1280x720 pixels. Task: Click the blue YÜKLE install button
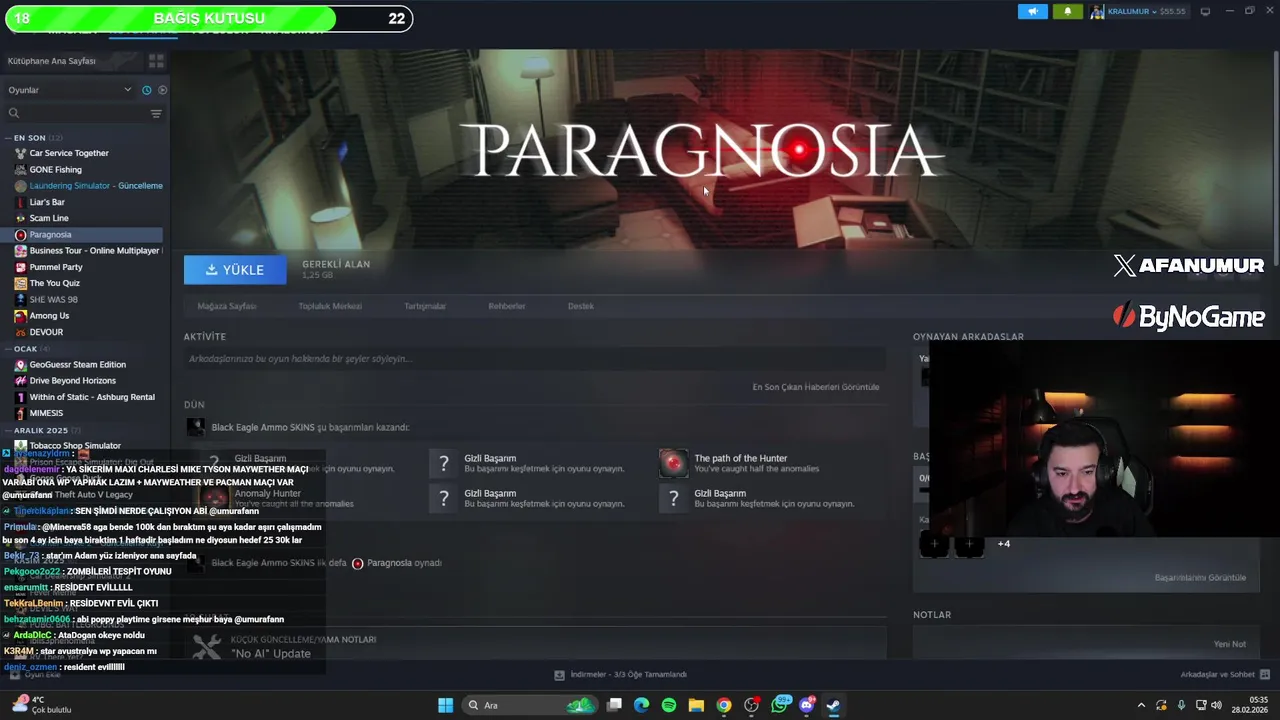235,270
